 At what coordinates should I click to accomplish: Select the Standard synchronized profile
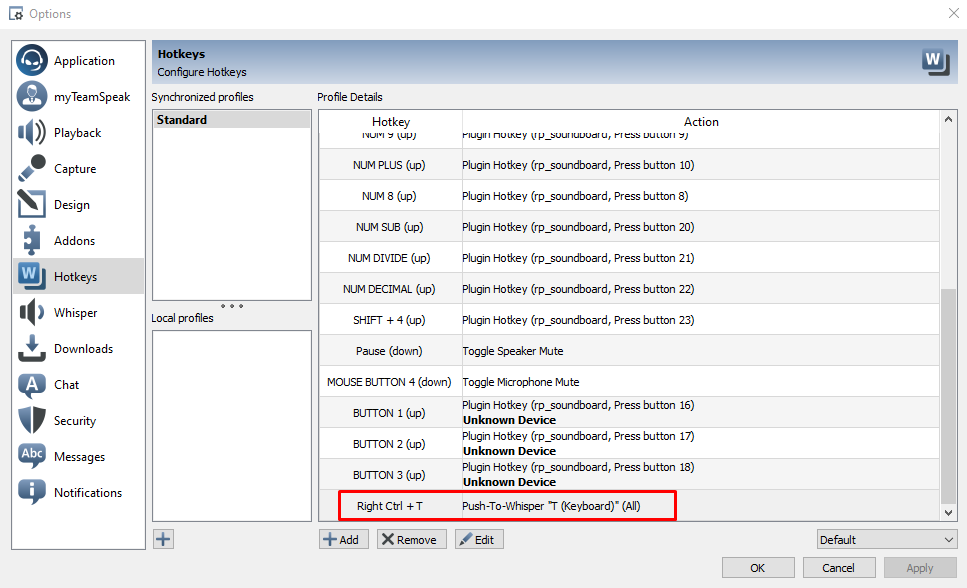click(x=231, y=120)
